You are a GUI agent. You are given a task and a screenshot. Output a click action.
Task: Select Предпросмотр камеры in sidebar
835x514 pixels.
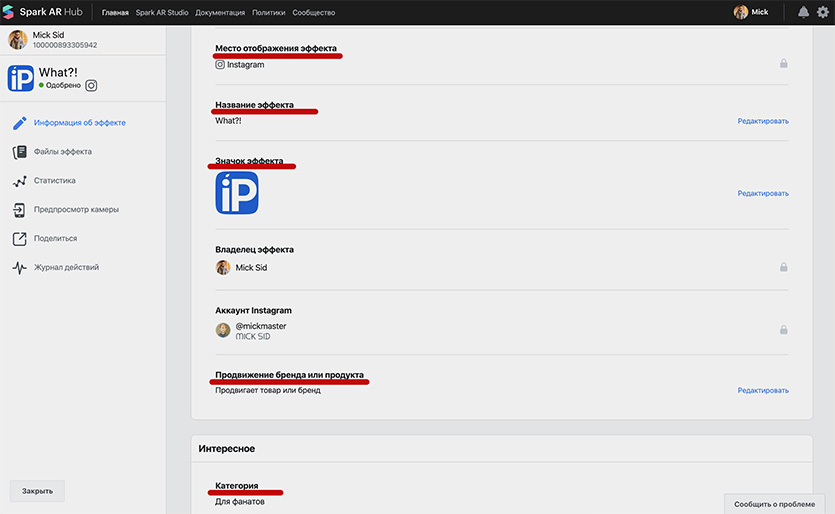pos(77,209)
